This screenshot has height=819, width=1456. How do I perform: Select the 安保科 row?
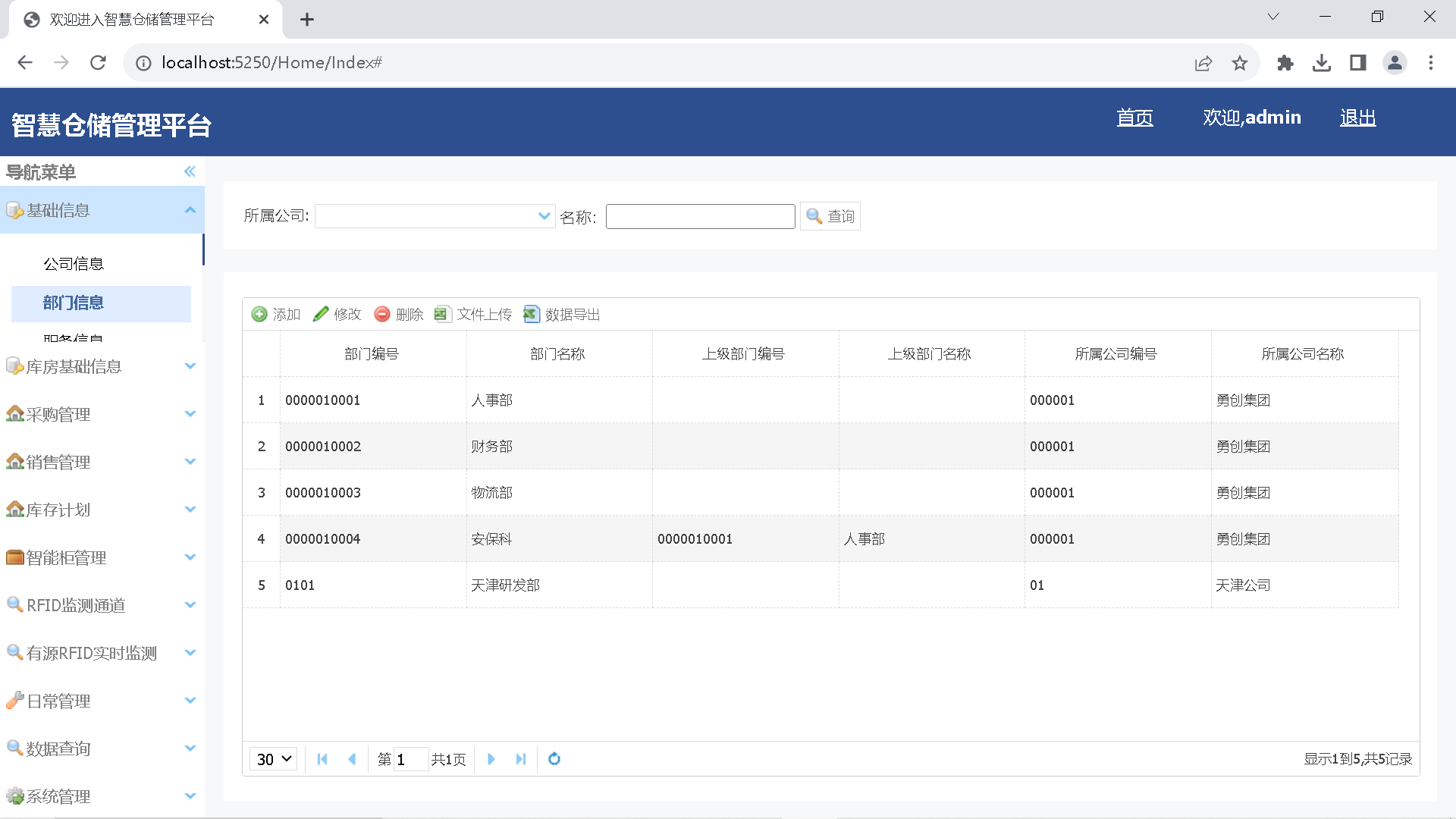(821, 538)
